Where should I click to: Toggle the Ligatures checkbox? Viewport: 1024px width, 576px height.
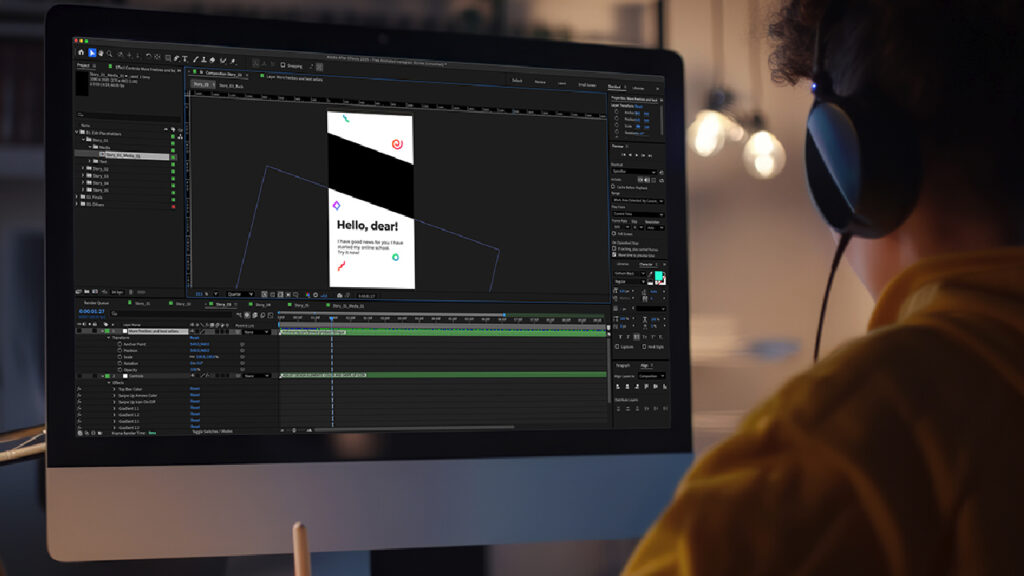coord(620,346)
